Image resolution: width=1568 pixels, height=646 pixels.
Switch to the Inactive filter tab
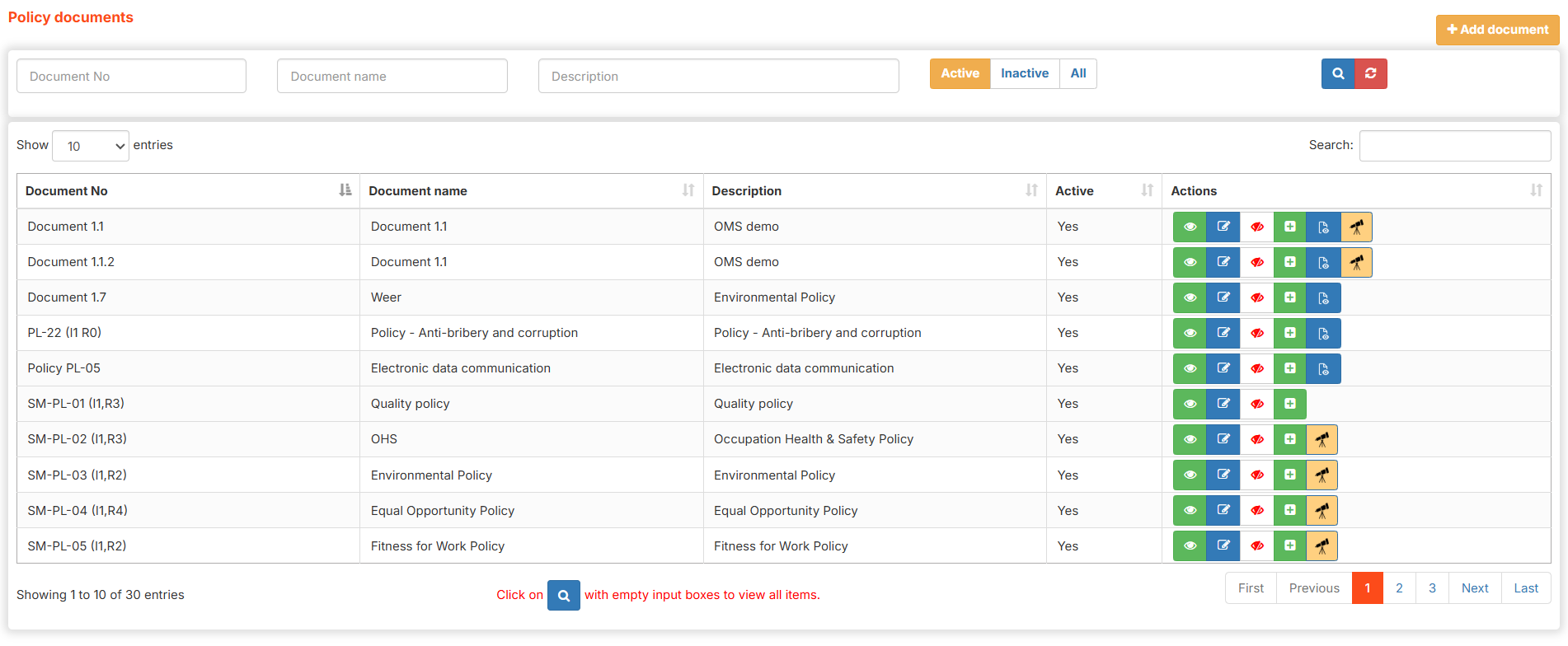[x=1025, y=73]
